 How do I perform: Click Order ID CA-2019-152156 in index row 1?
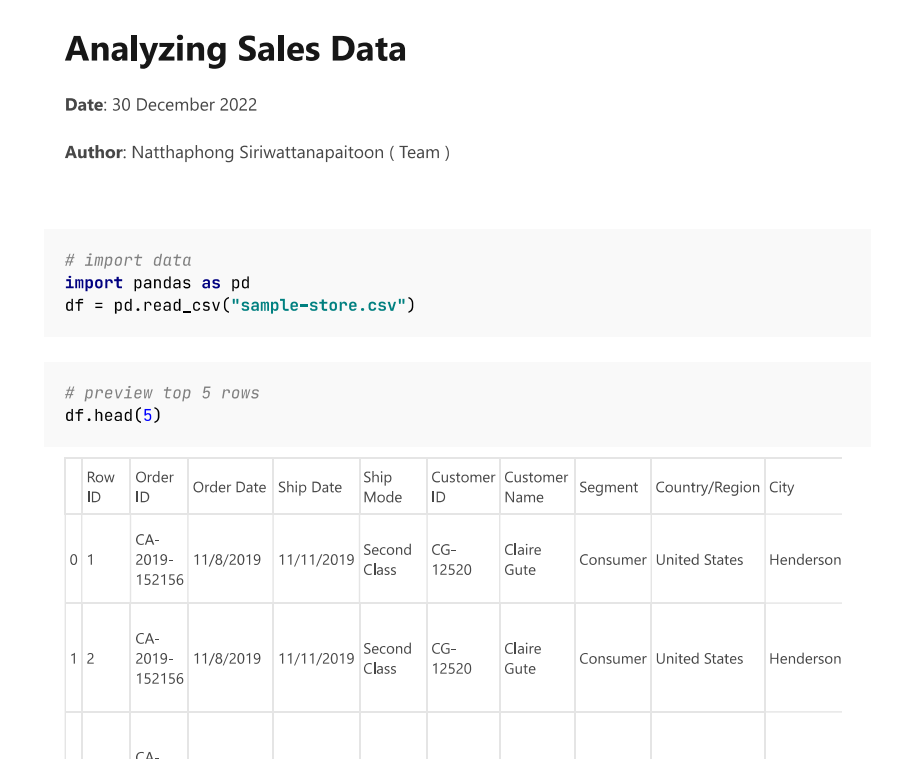tap(159, 658)
